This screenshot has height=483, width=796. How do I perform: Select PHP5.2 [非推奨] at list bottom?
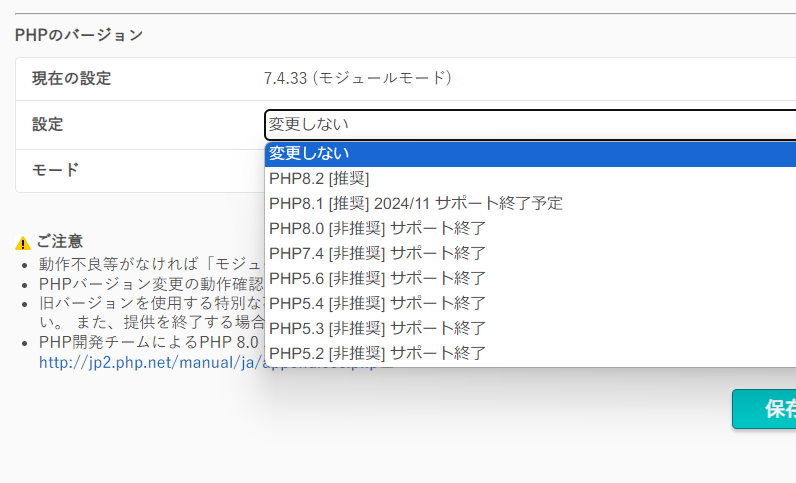click(377, 353)
